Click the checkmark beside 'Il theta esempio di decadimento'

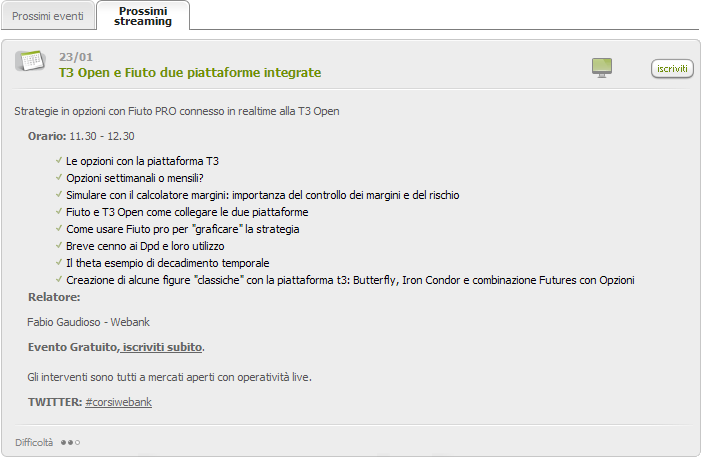click(x=59, y=262)
